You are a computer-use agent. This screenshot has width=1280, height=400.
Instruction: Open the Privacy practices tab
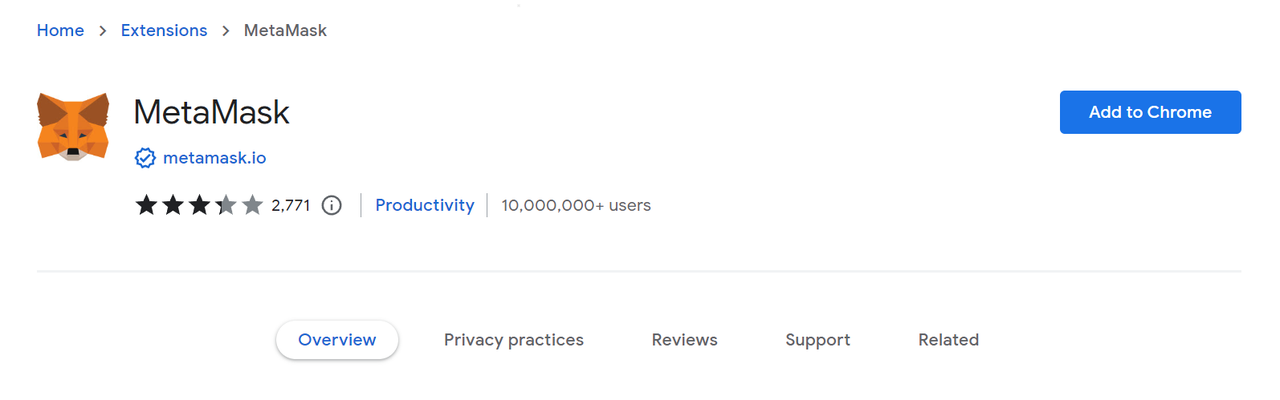pyautogui.click(x=514, y=340)
